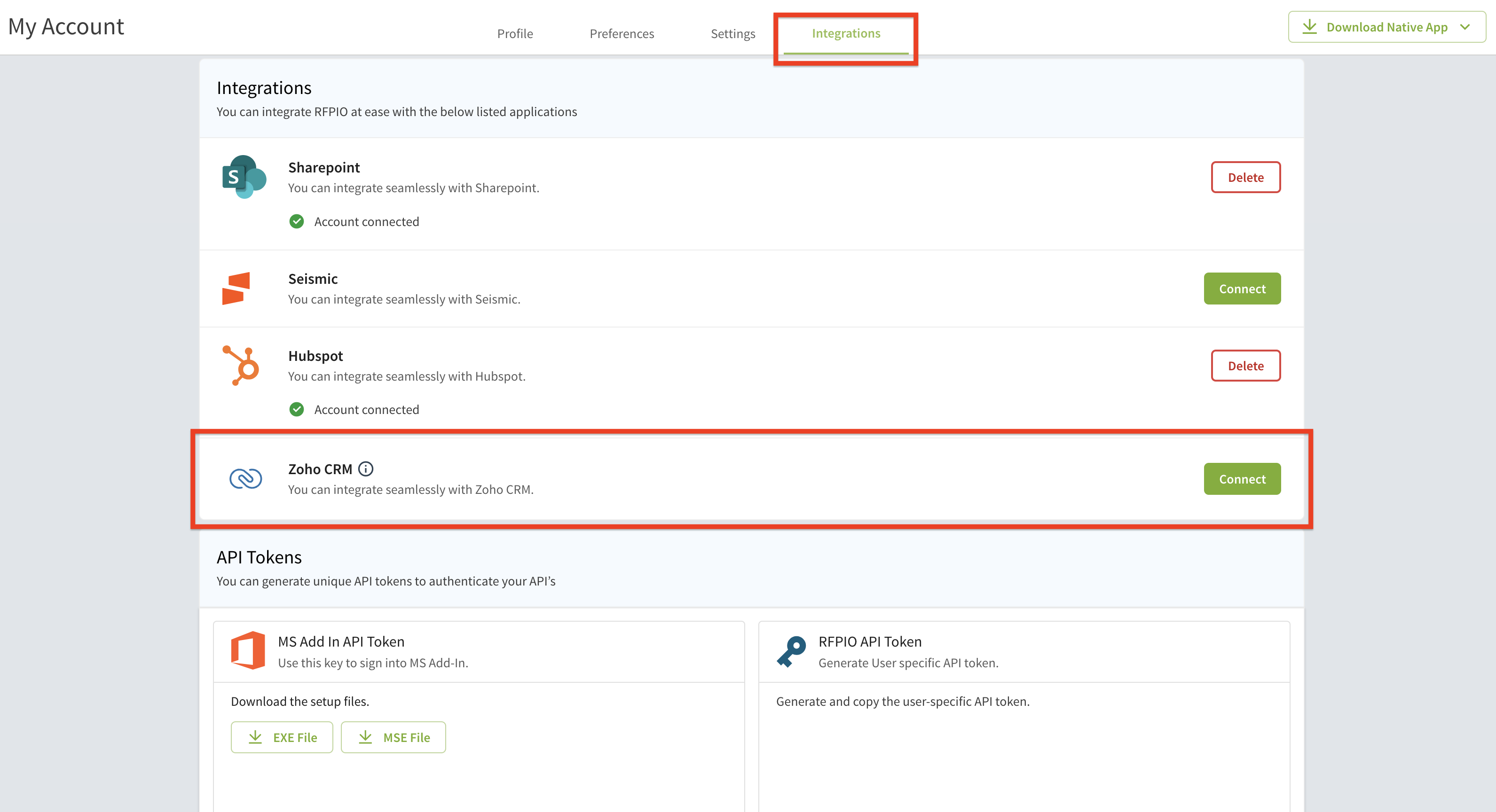
Task: Click the download arrow icon beside Download Native App
Action: tap(1309, 27)
